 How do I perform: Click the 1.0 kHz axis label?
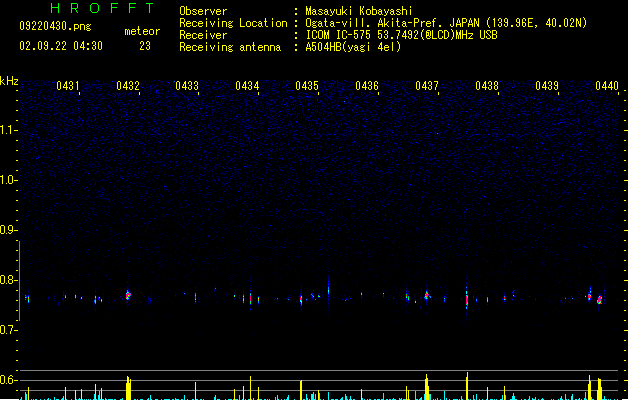click(x=8, y=180)
